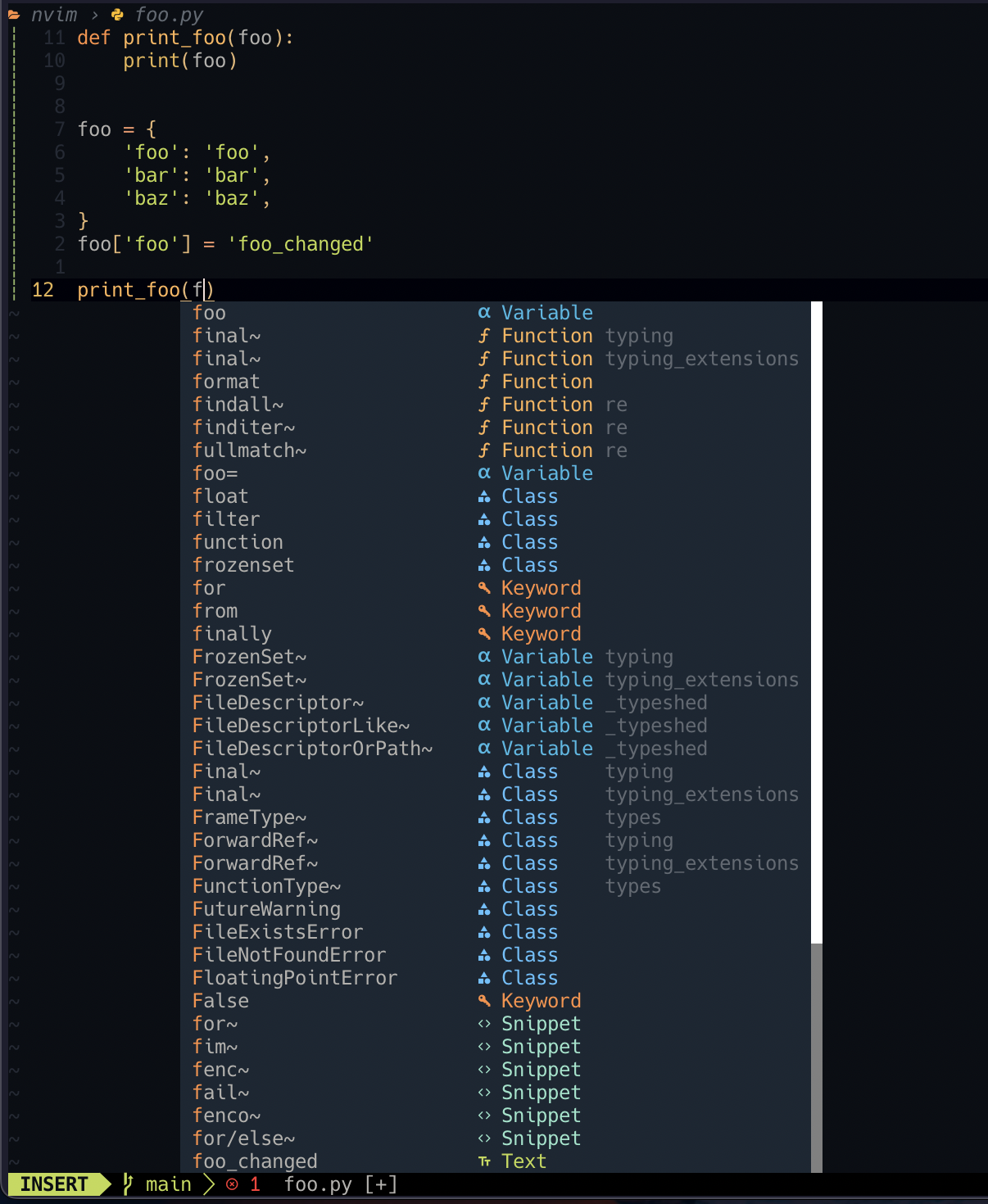988x1204 pixels.
Task: Click the Function icon beside 'format'
Action: (484, 381)
